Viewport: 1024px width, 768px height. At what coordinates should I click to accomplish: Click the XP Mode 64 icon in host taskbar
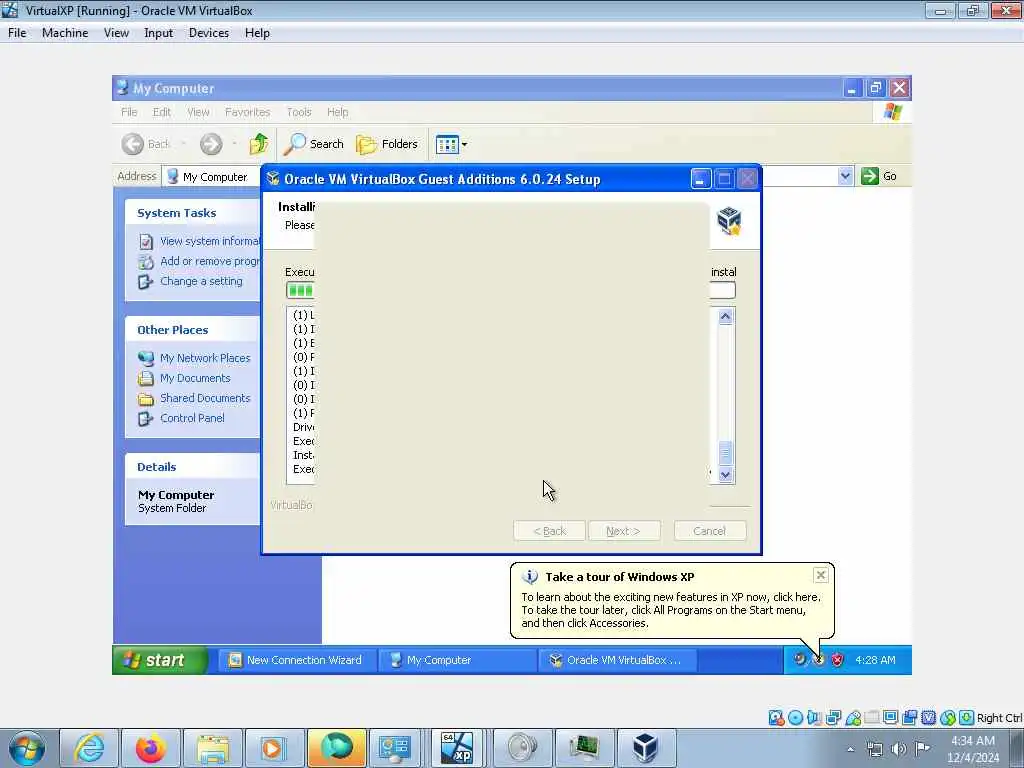coord(456,748)
